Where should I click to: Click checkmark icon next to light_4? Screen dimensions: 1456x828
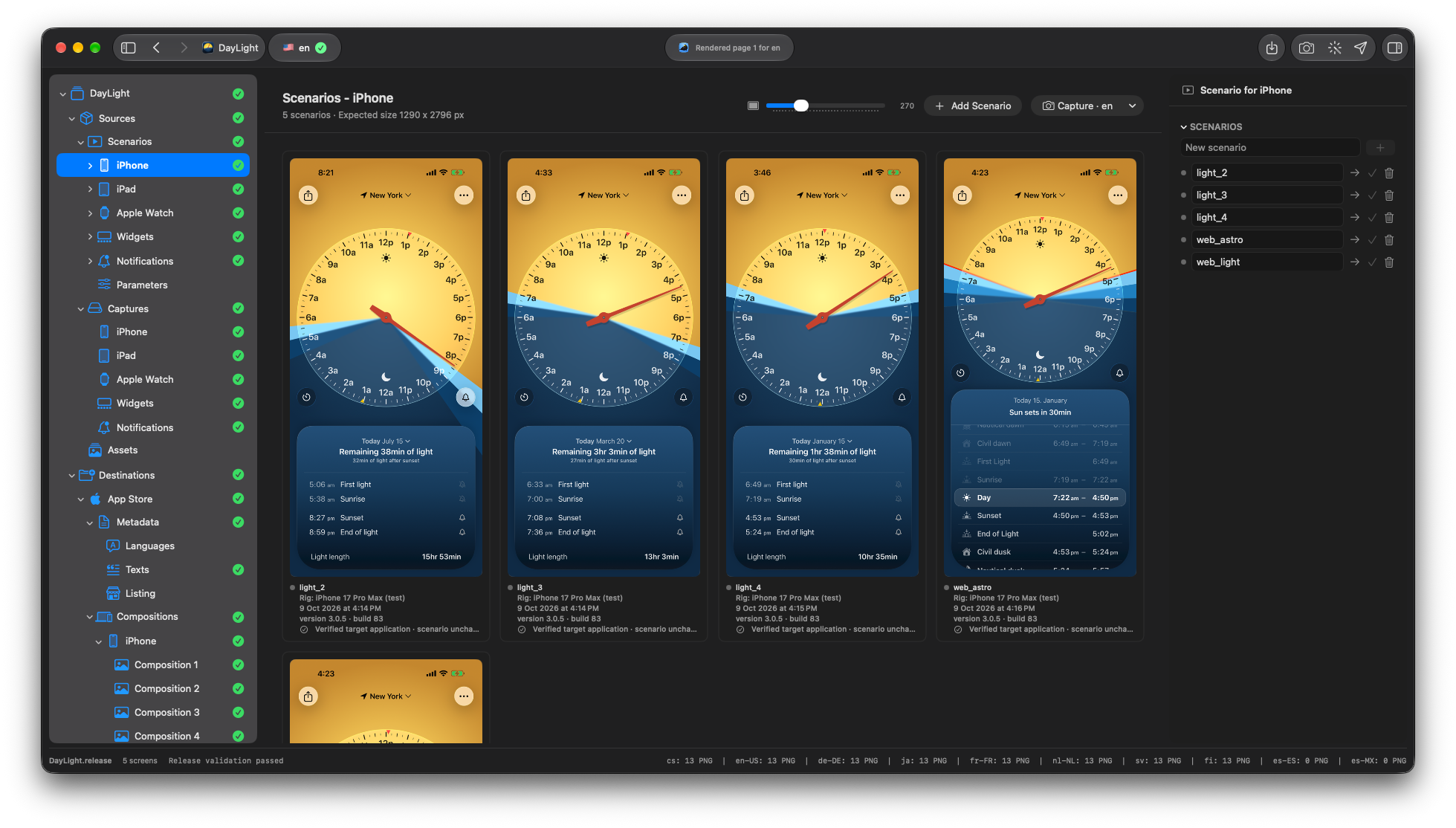click(1372, 217)
